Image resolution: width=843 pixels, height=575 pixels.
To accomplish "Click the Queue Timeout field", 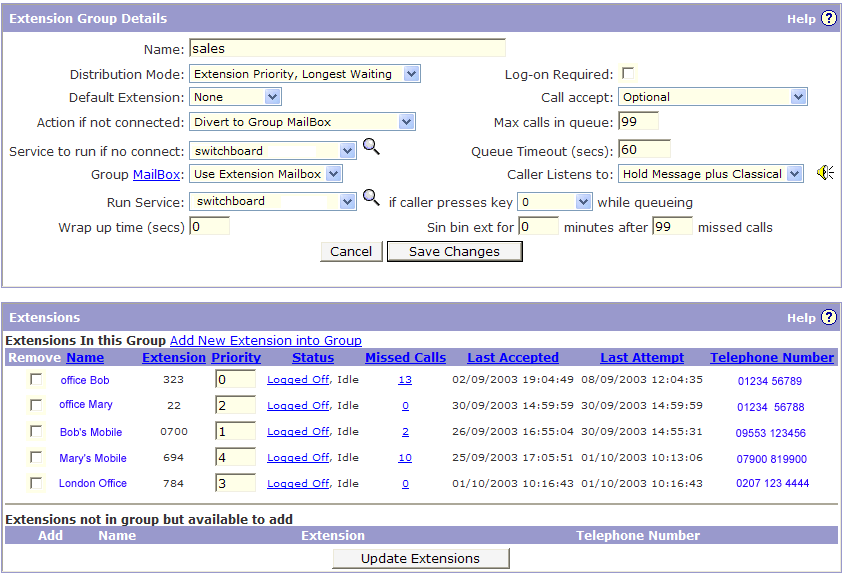I will pyautogui.click(x=645, y=149).
